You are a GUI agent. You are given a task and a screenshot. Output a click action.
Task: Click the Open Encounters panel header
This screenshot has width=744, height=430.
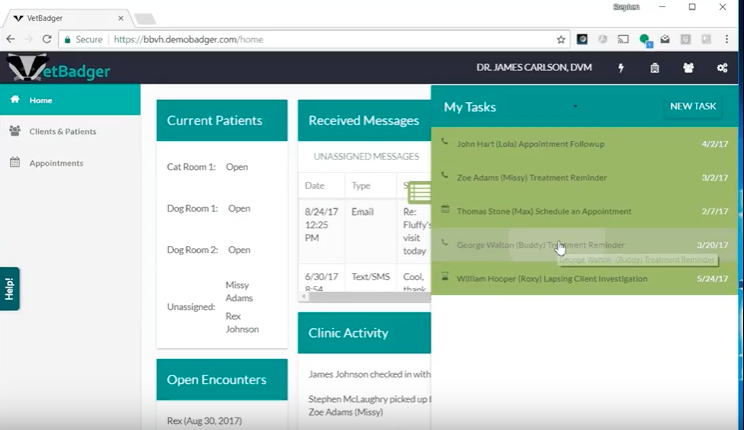(222, 379)
